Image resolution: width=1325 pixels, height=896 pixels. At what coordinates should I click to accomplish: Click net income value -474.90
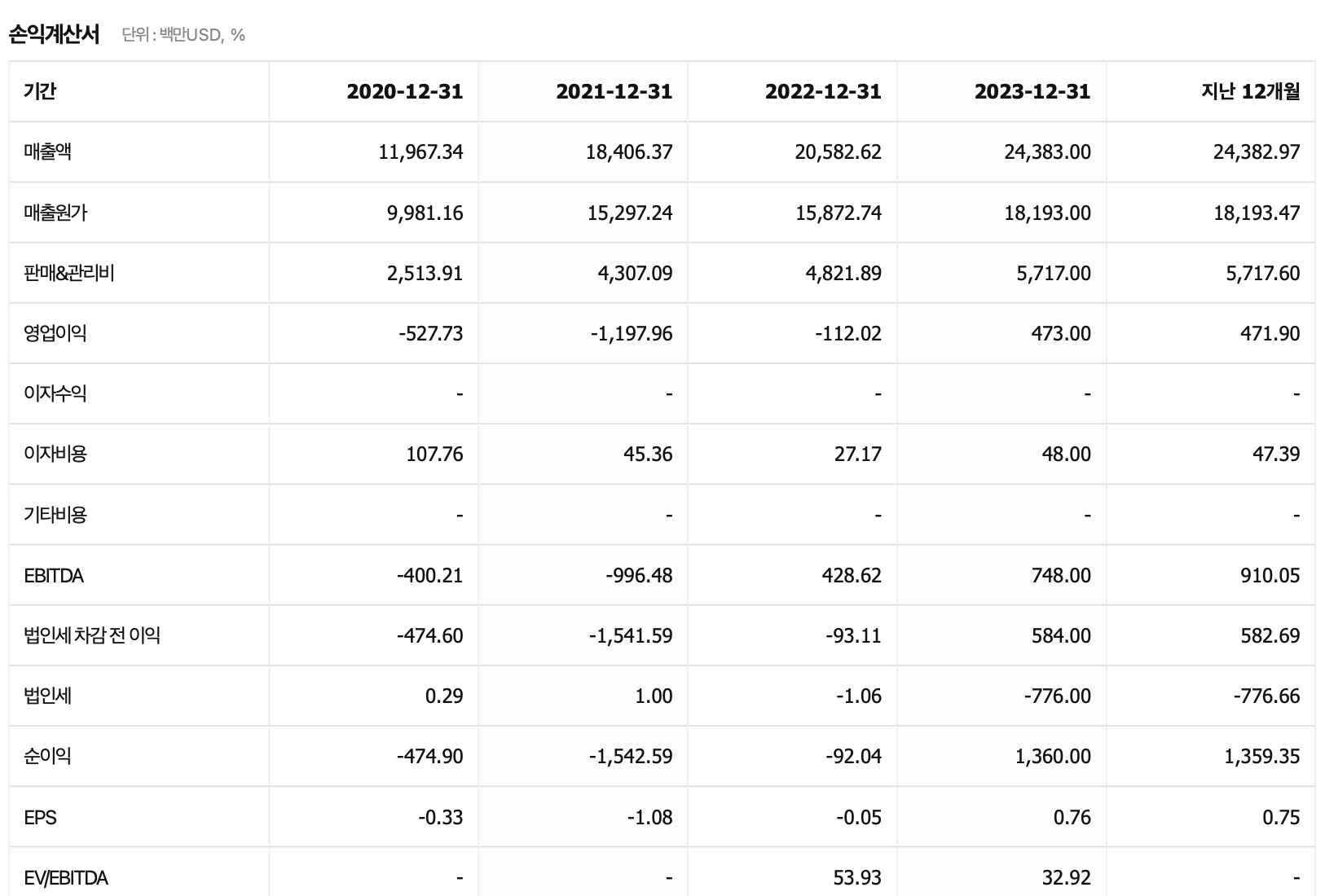tap(429, 756)
